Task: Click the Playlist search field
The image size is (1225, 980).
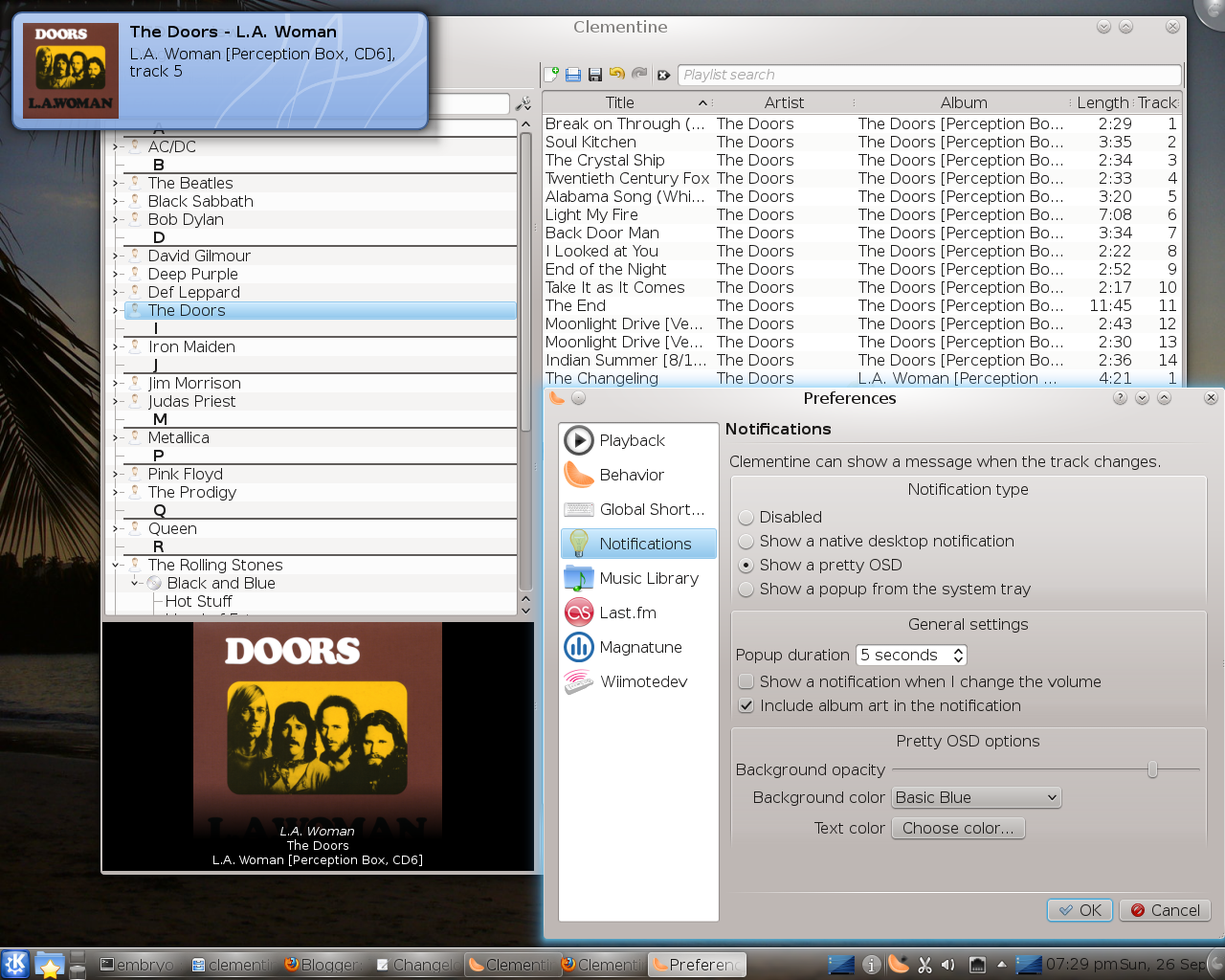Action: pos(929,75)
